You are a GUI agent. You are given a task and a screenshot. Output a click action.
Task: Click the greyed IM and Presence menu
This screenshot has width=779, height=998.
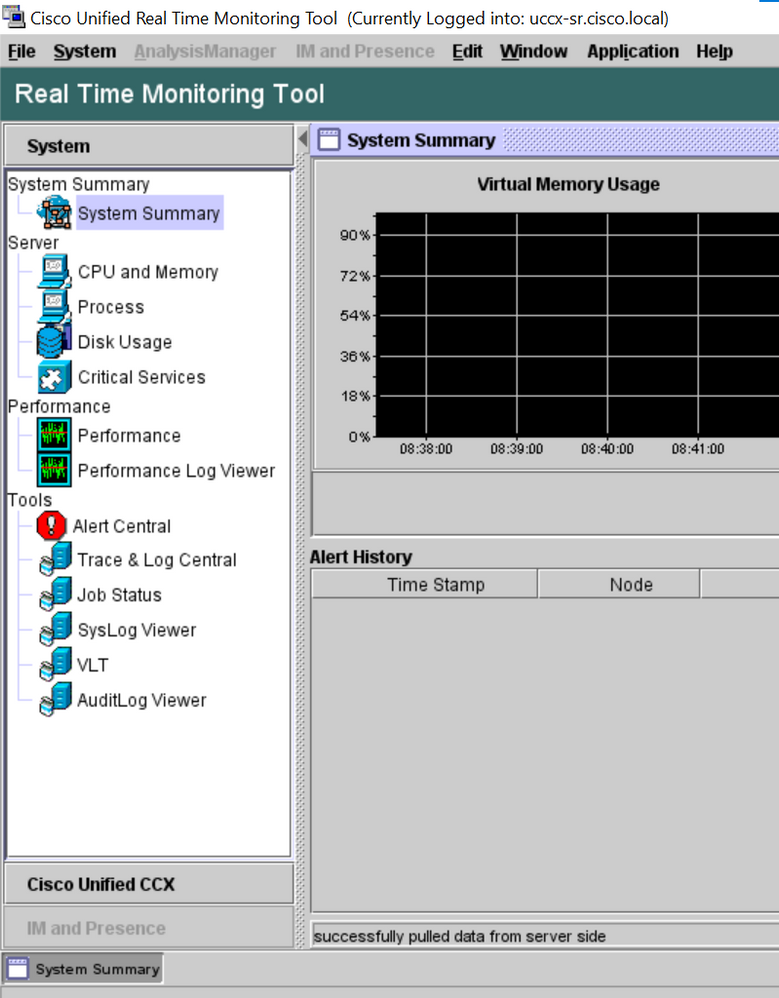(365, 52)
